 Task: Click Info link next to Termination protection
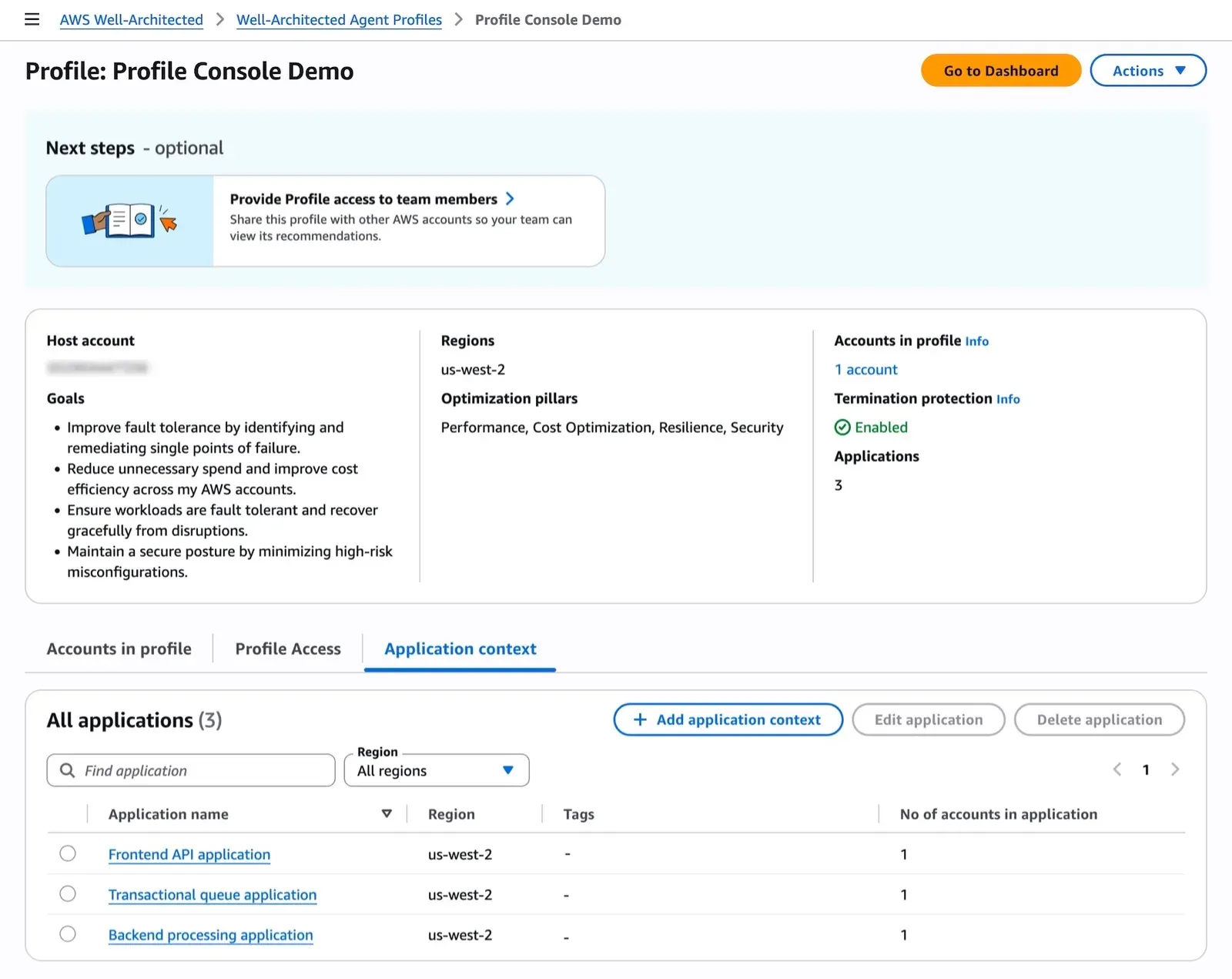point(1008,399)
